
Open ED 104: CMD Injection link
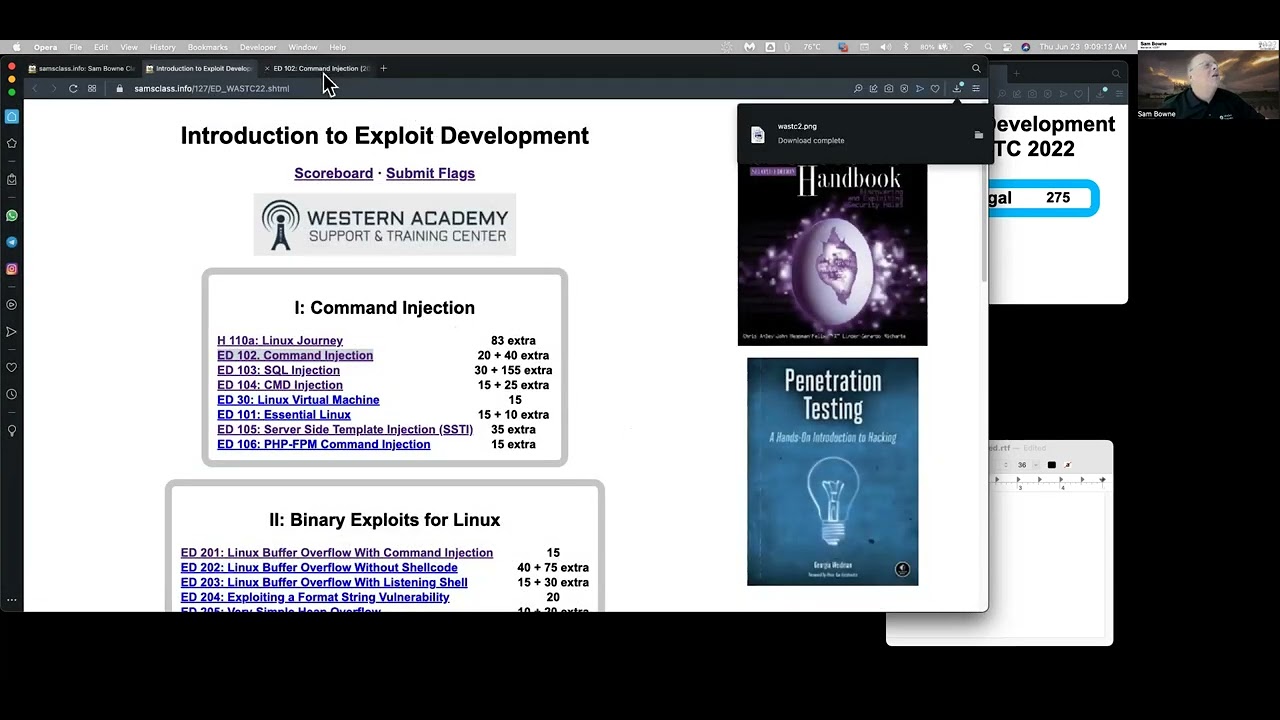point(280,385)
